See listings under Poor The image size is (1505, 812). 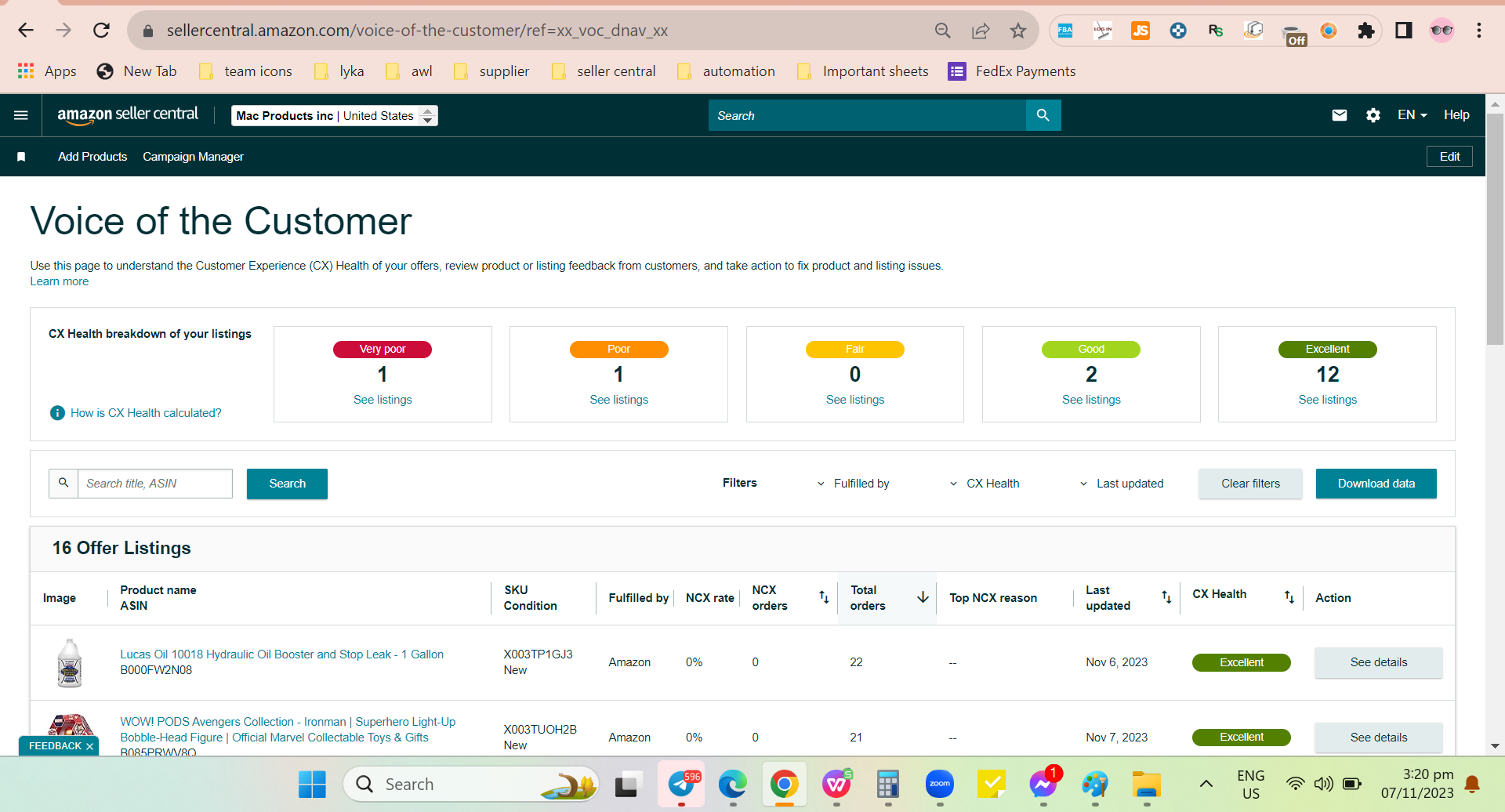pyautogui.click(x=619, y=400)
